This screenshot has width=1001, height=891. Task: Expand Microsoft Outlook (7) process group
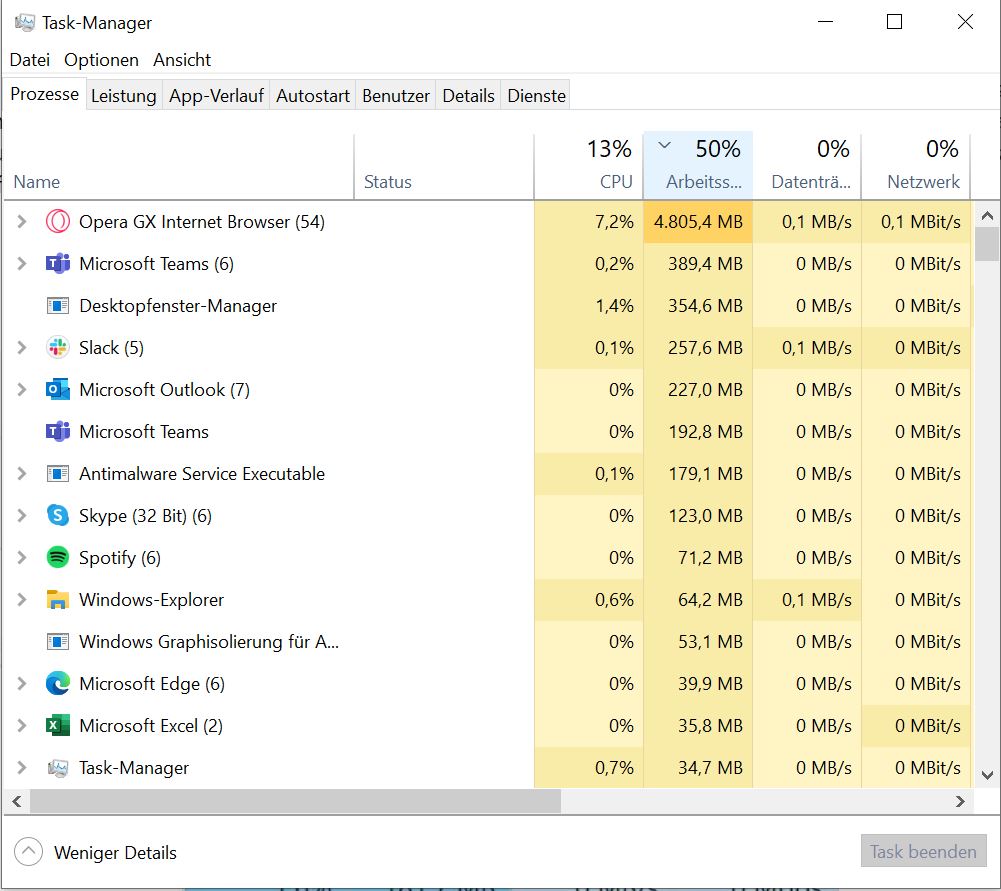[x=22, y=389]
